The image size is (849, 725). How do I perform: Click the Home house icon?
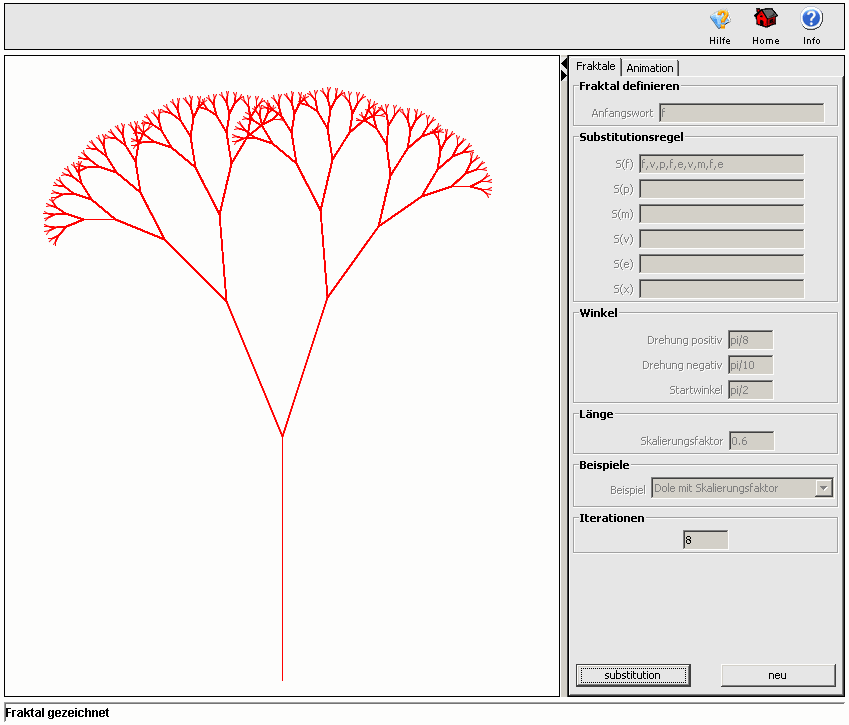tap(766, 20)
